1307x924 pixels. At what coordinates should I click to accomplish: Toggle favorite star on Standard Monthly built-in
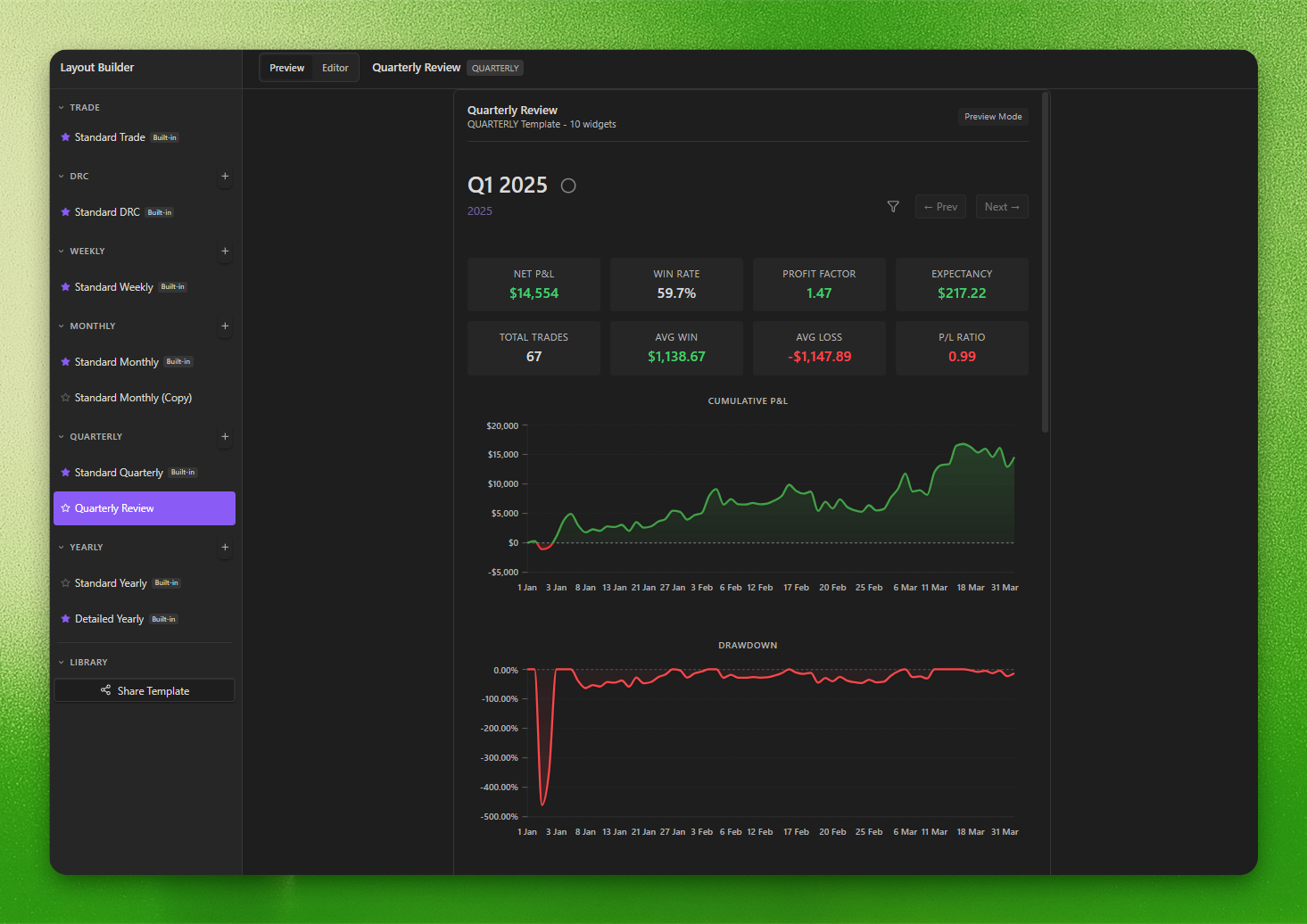click(x=65, y=362)
